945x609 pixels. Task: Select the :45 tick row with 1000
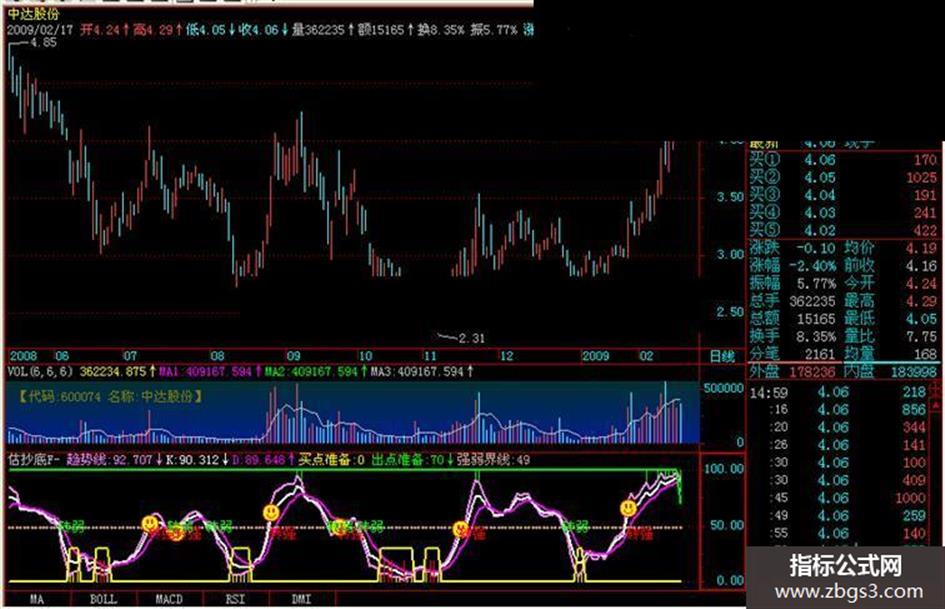pyautogui.click(x=838, y=498)
